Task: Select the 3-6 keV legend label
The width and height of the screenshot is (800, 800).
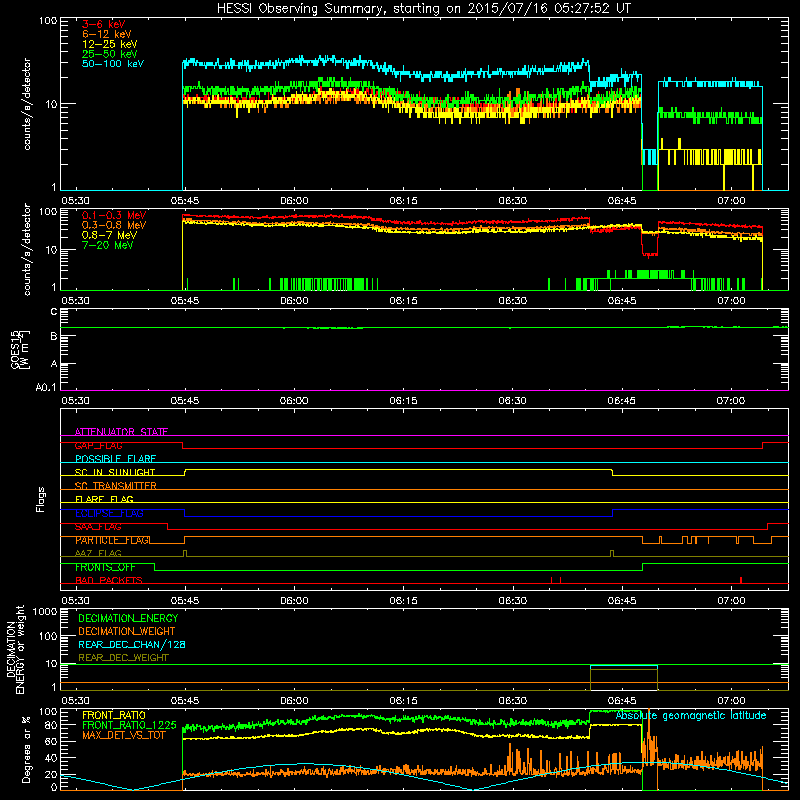Action: [103, 24]
